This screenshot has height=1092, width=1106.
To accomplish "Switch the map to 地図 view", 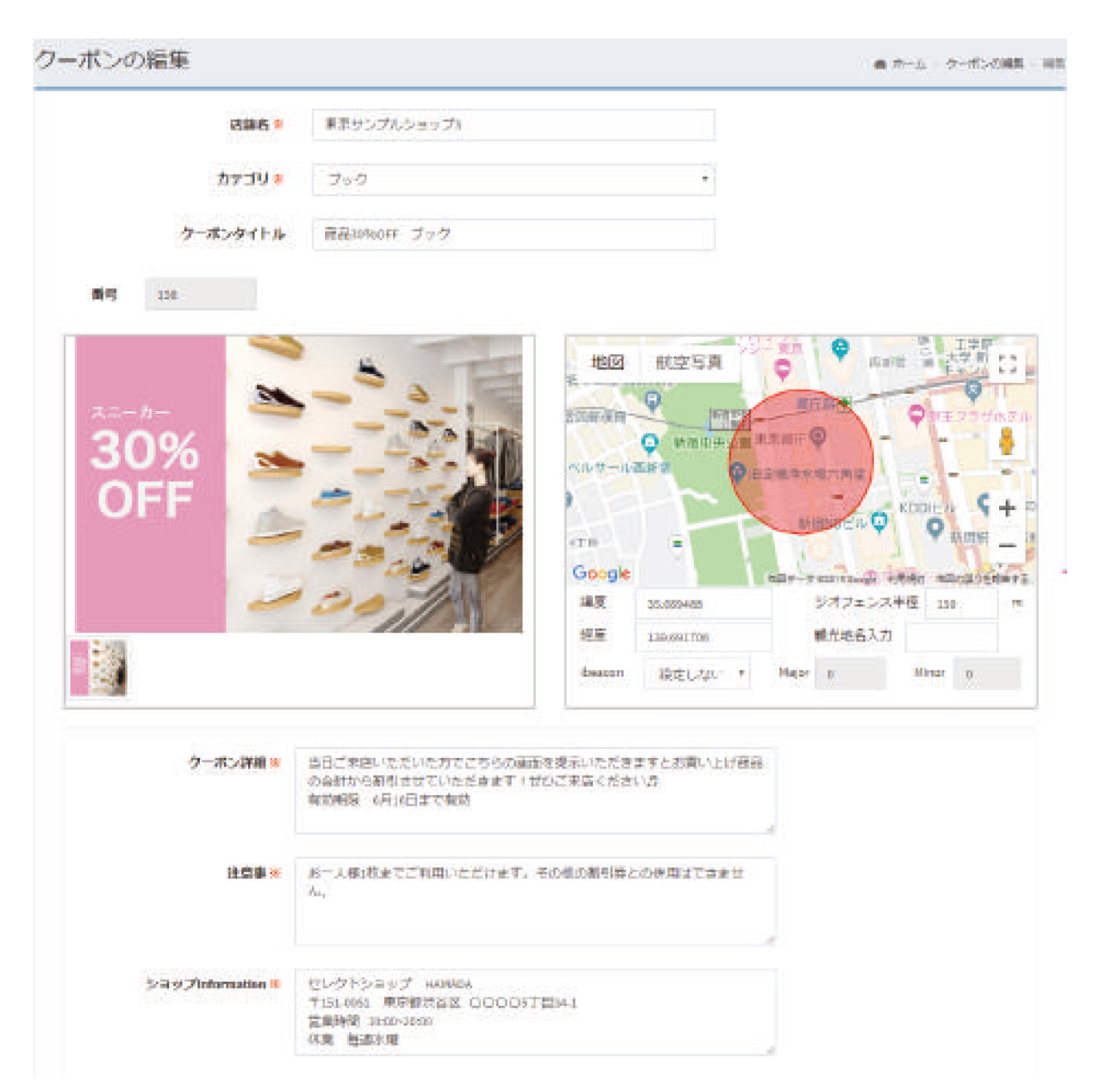I will (x=607, y=362).
